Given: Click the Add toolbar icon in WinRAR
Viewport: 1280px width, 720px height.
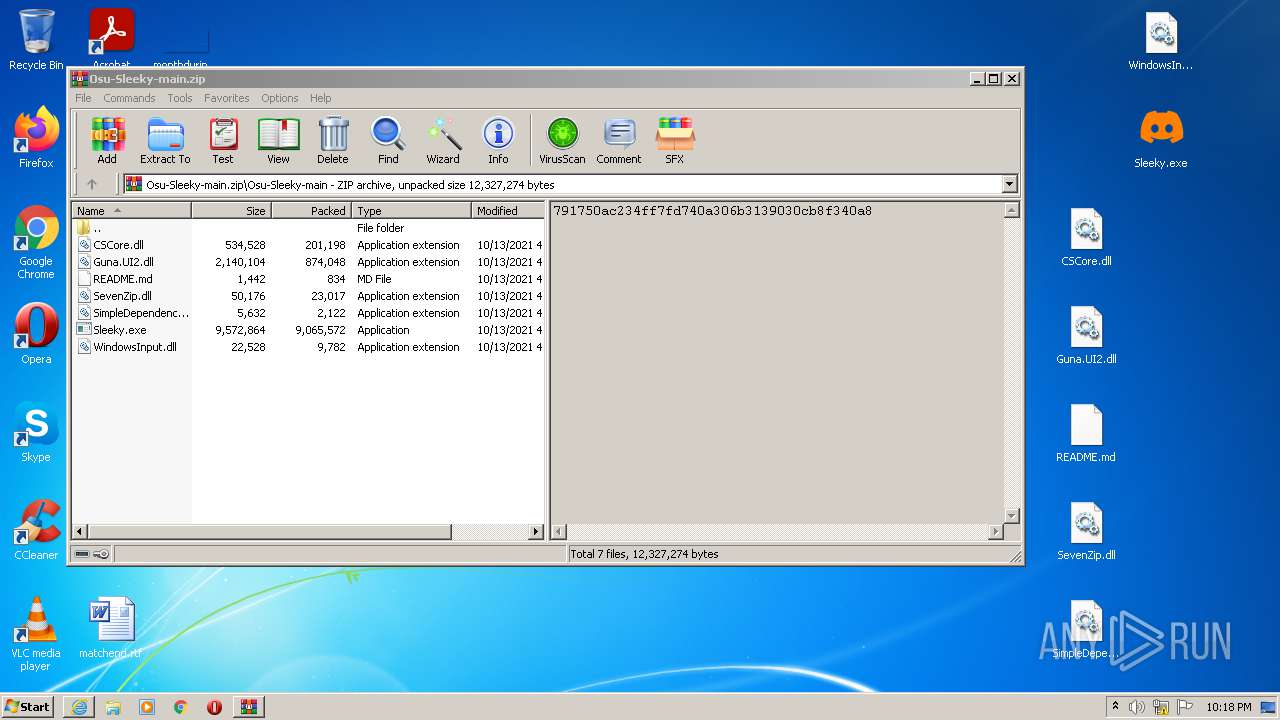Looking at the screenshot, I should (x=107, y=140).
